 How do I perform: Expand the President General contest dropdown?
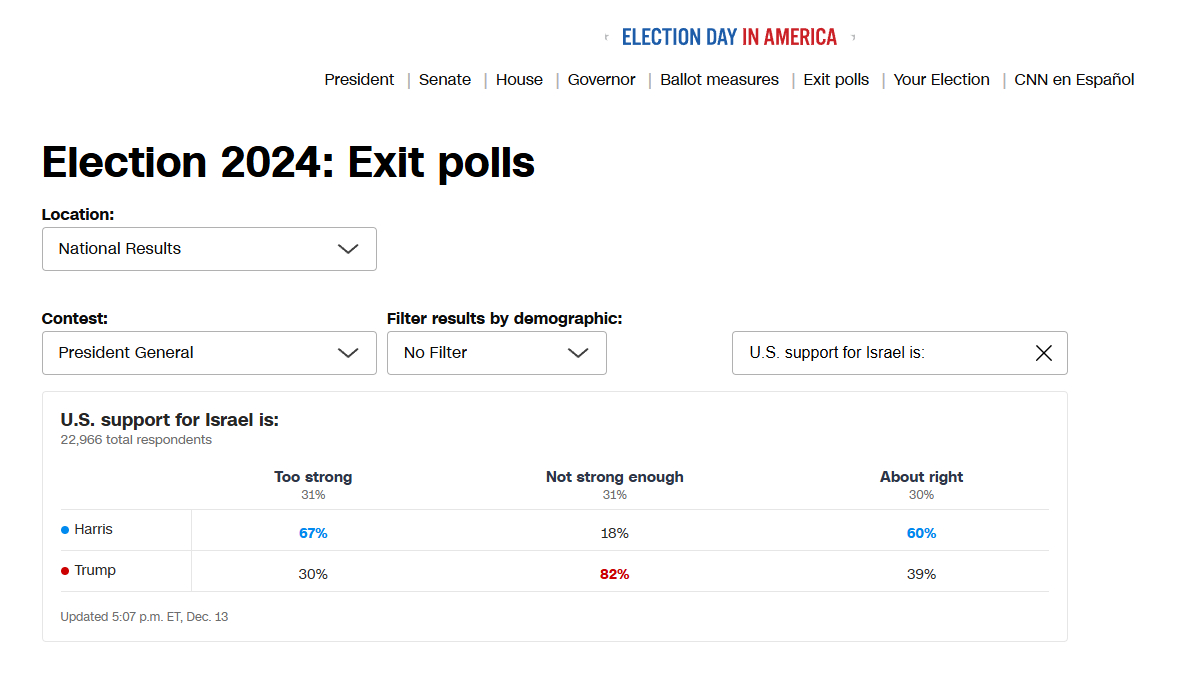pyautogui.click(x=209, y=353)
